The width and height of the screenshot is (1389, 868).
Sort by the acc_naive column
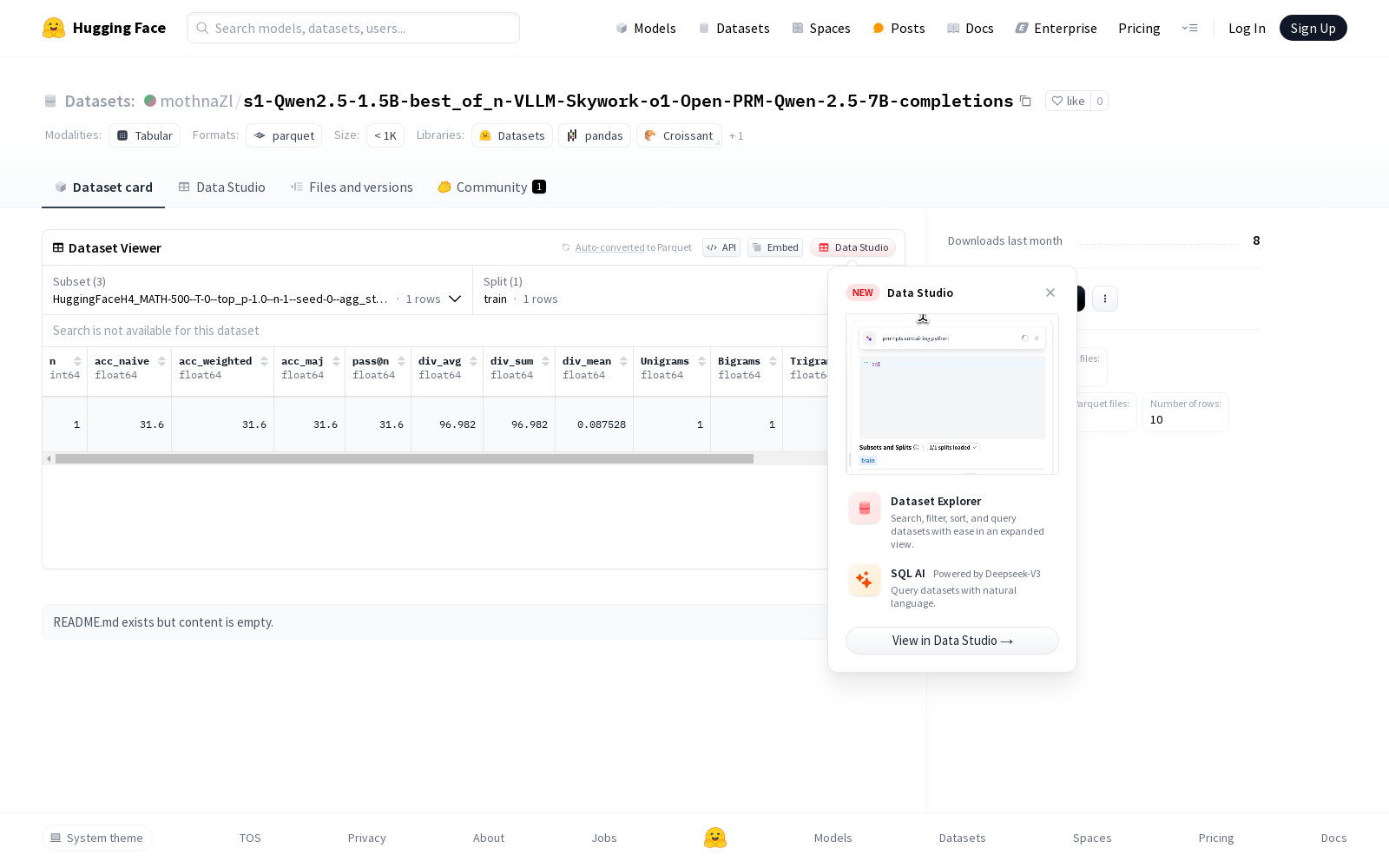[x=161, y=361]
